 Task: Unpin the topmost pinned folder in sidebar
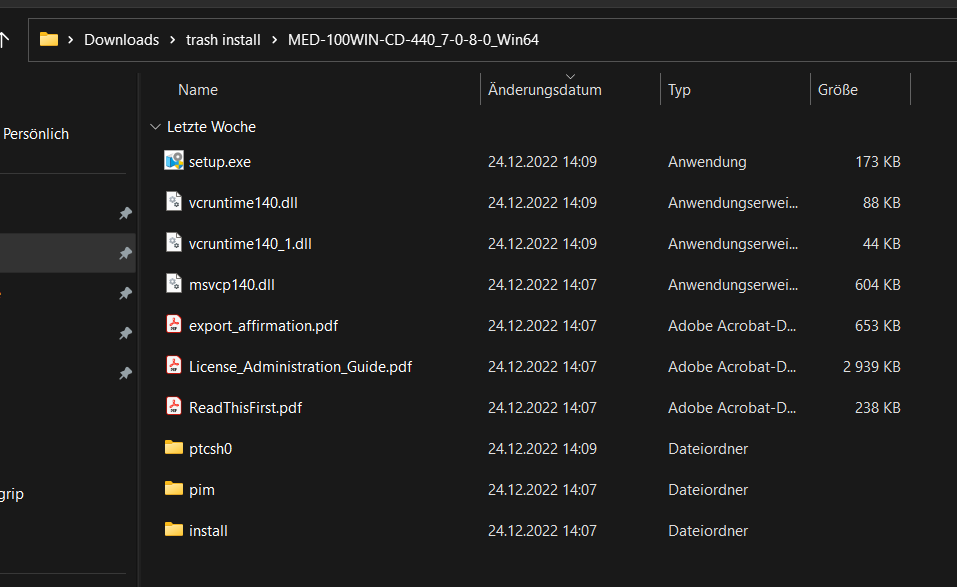[x=125, y=213]
